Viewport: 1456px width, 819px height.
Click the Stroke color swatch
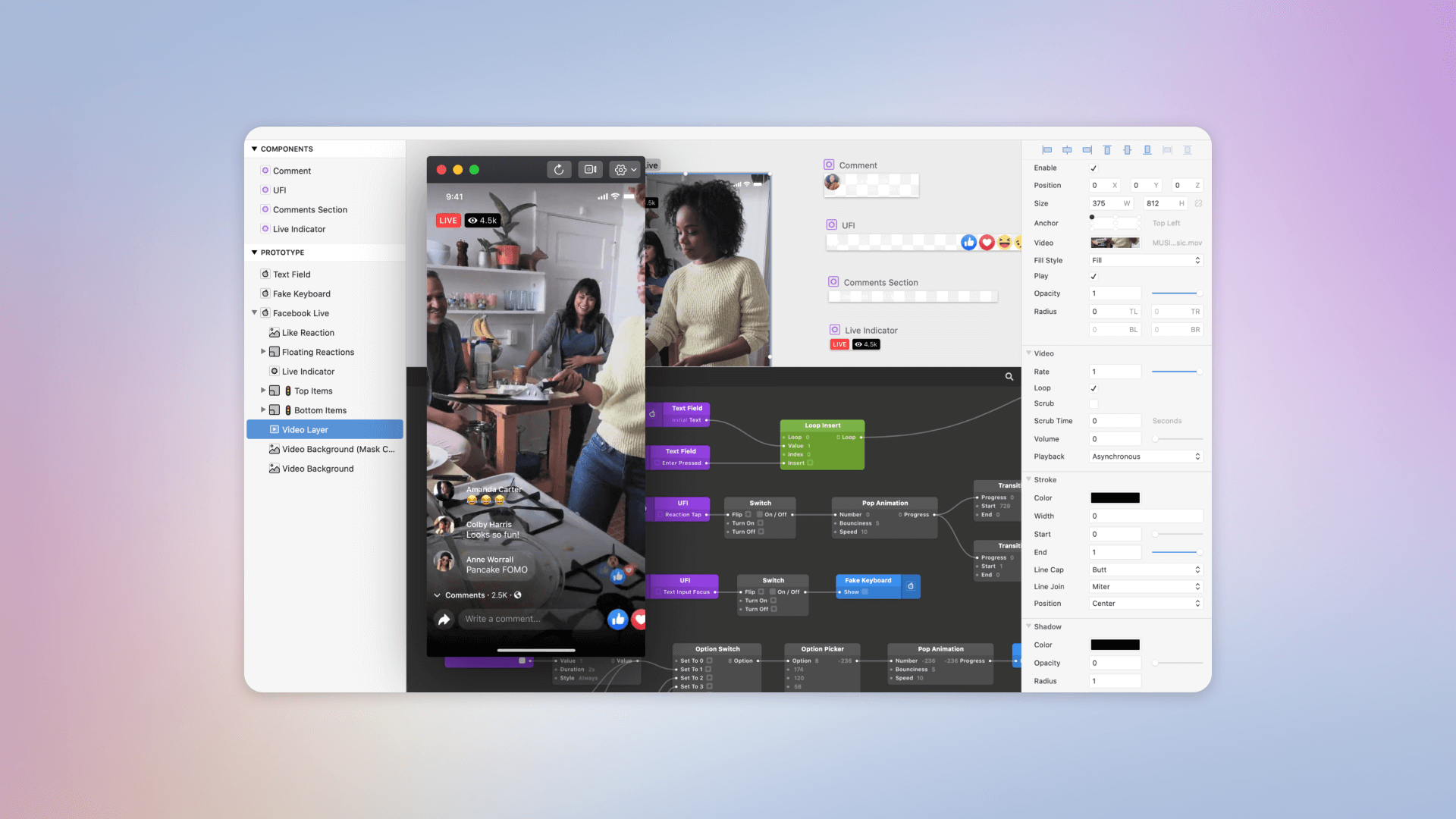point(1115,498)
